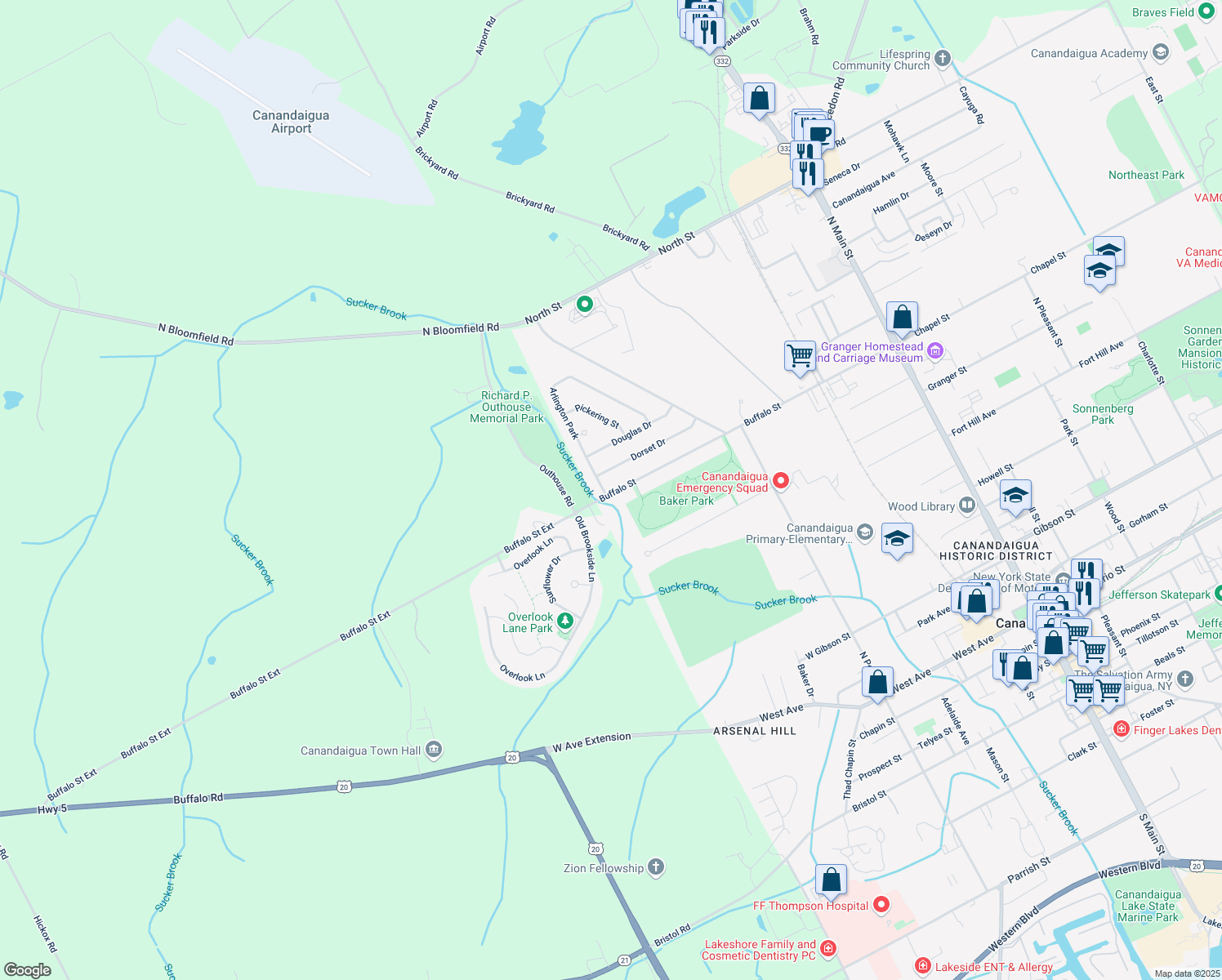
Task: Select the Hwy 5 road label
Action: coord(52,809)
